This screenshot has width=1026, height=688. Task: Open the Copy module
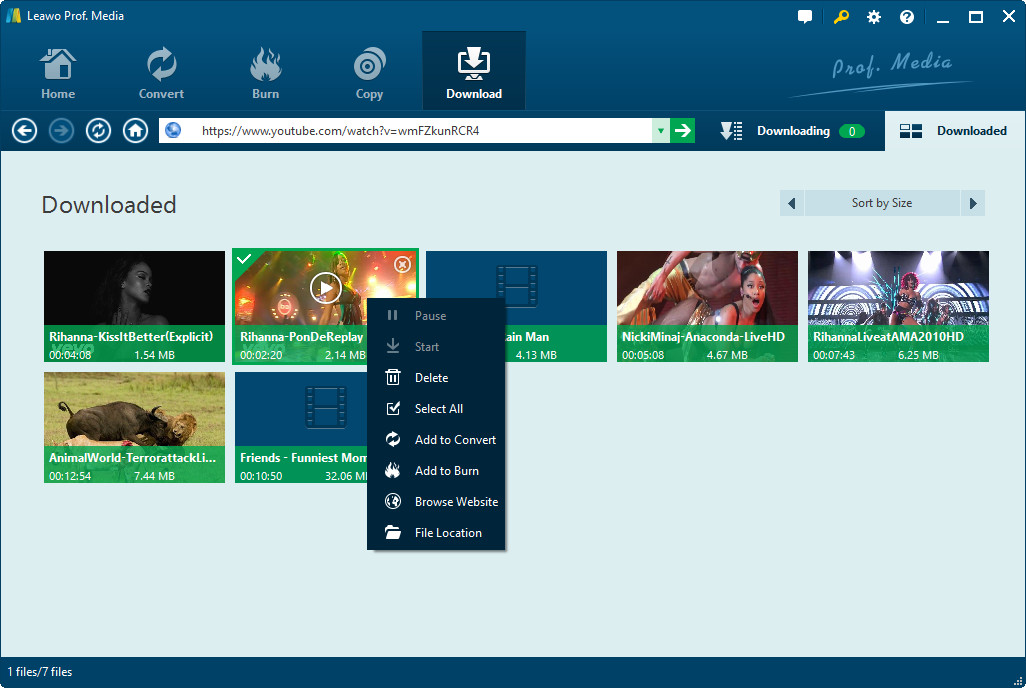tap(369, 73)
